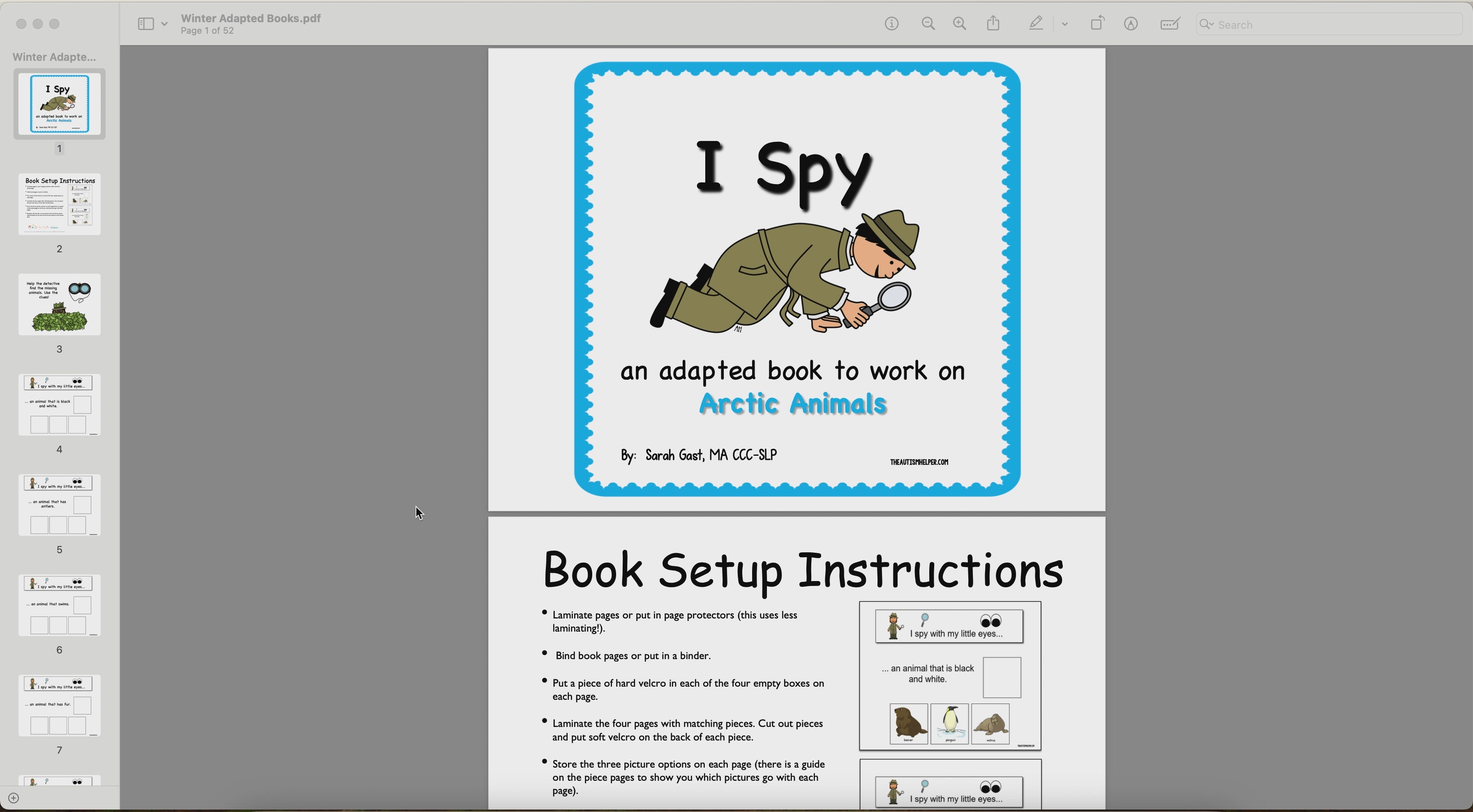Zoom in on the PDF

pyautogui.click(x=960, y=23)
